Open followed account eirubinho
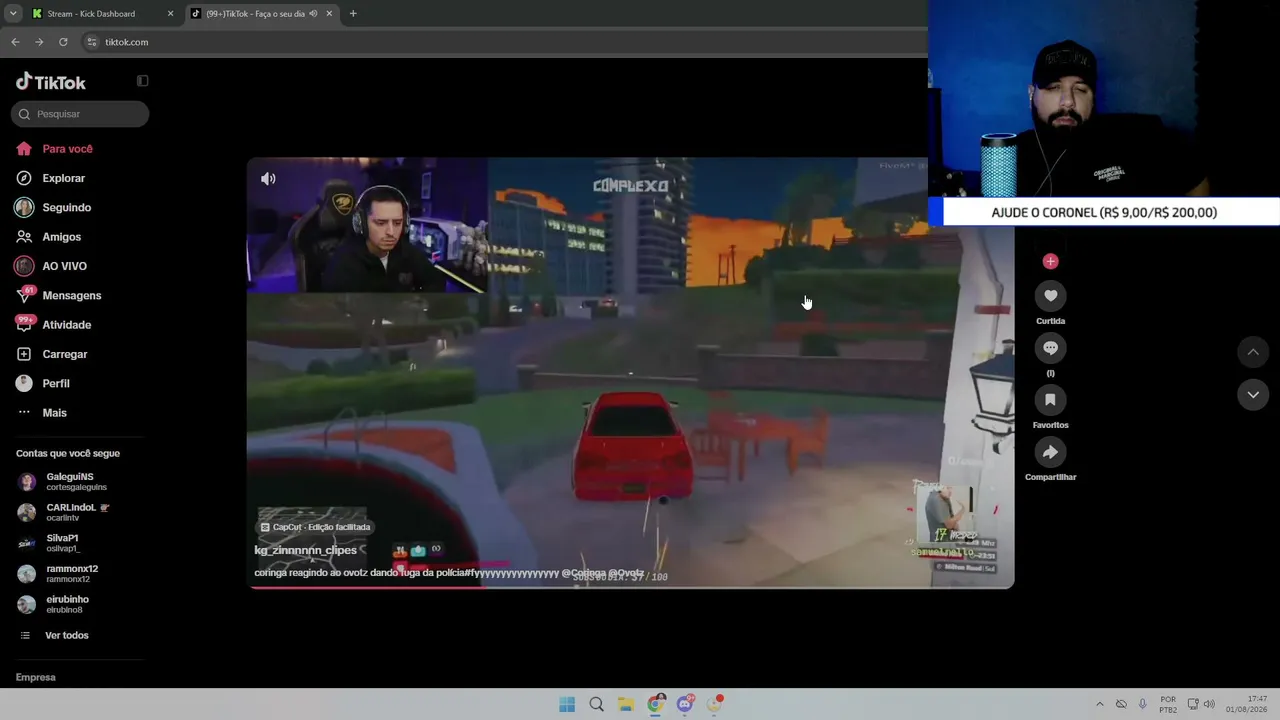Screen dimensions: 1280x720 (x=53, y=605)
